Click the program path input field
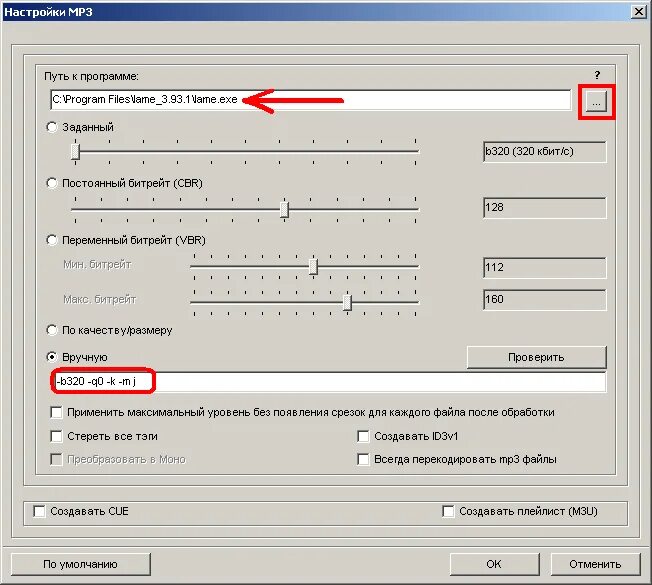The width and height of the screenshot is (652, 585). (x=310, y=100)
